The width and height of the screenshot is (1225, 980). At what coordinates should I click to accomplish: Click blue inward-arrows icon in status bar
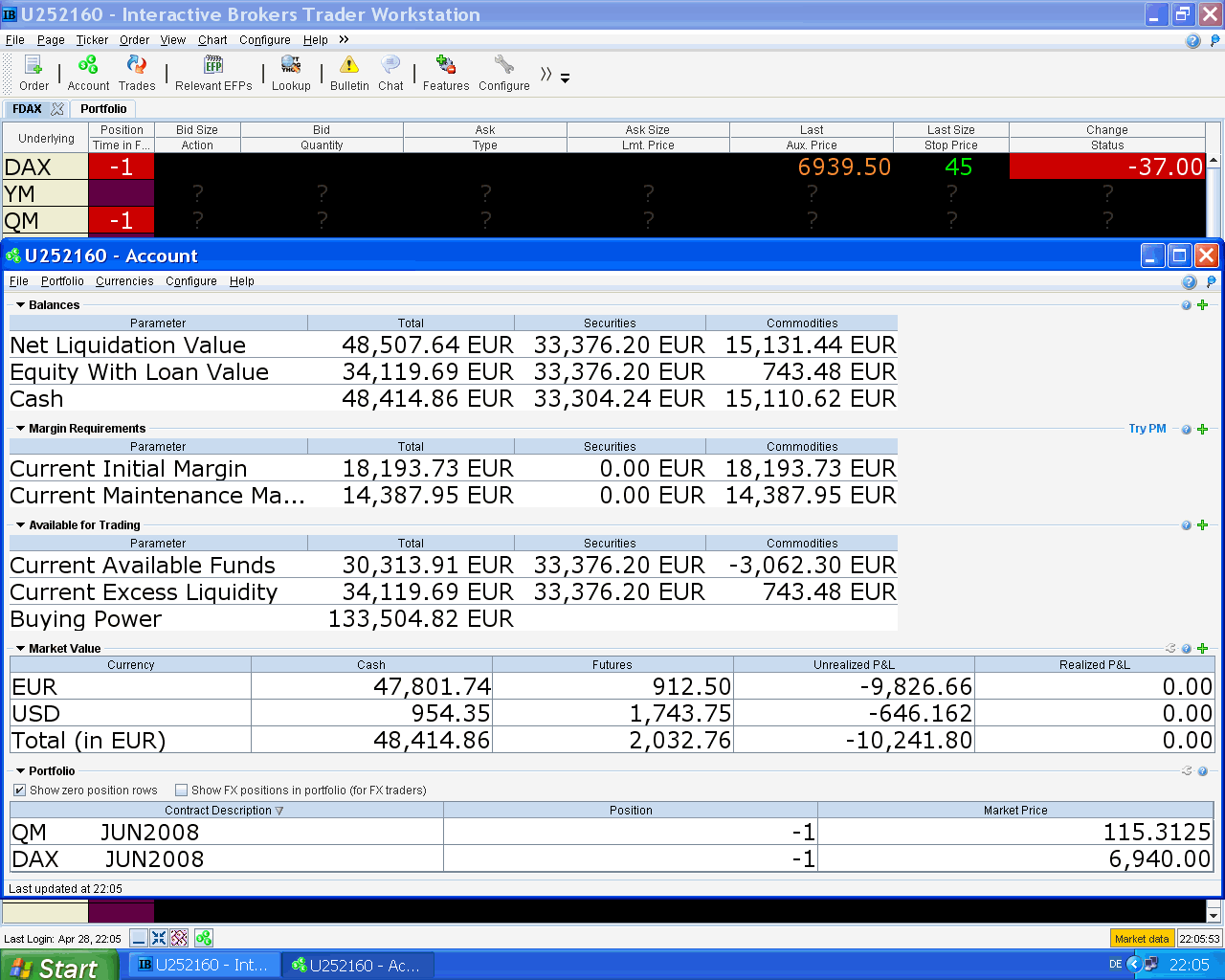pos(159,938)
